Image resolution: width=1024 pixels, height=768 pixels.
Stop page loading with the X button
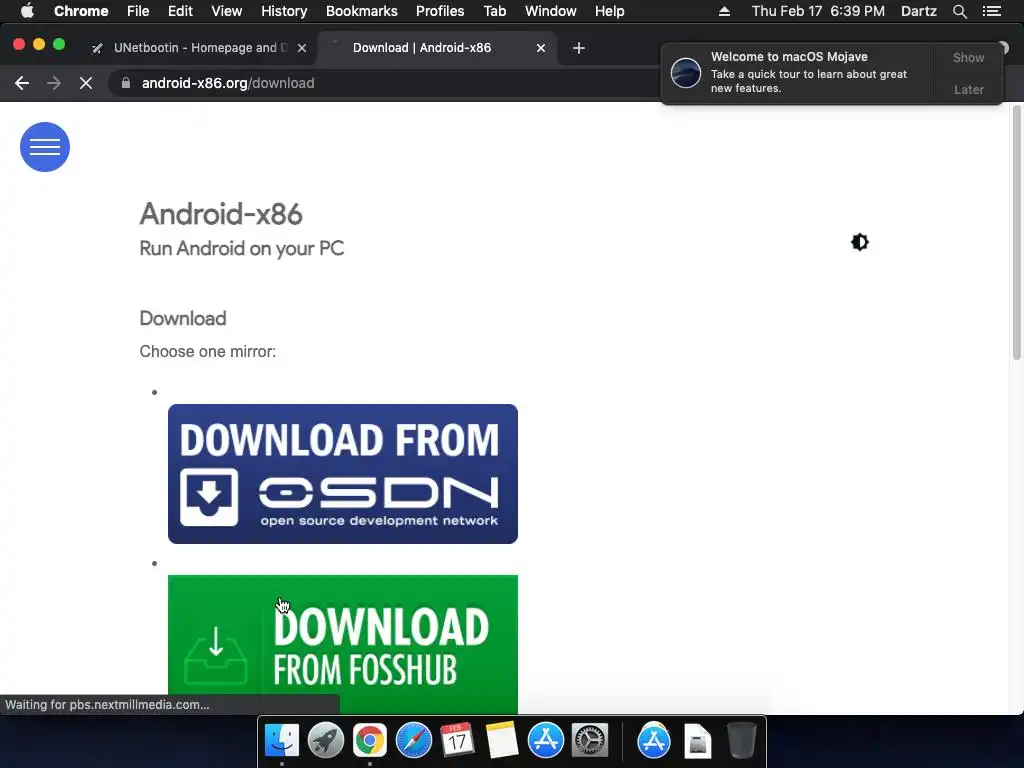(86, 83)
